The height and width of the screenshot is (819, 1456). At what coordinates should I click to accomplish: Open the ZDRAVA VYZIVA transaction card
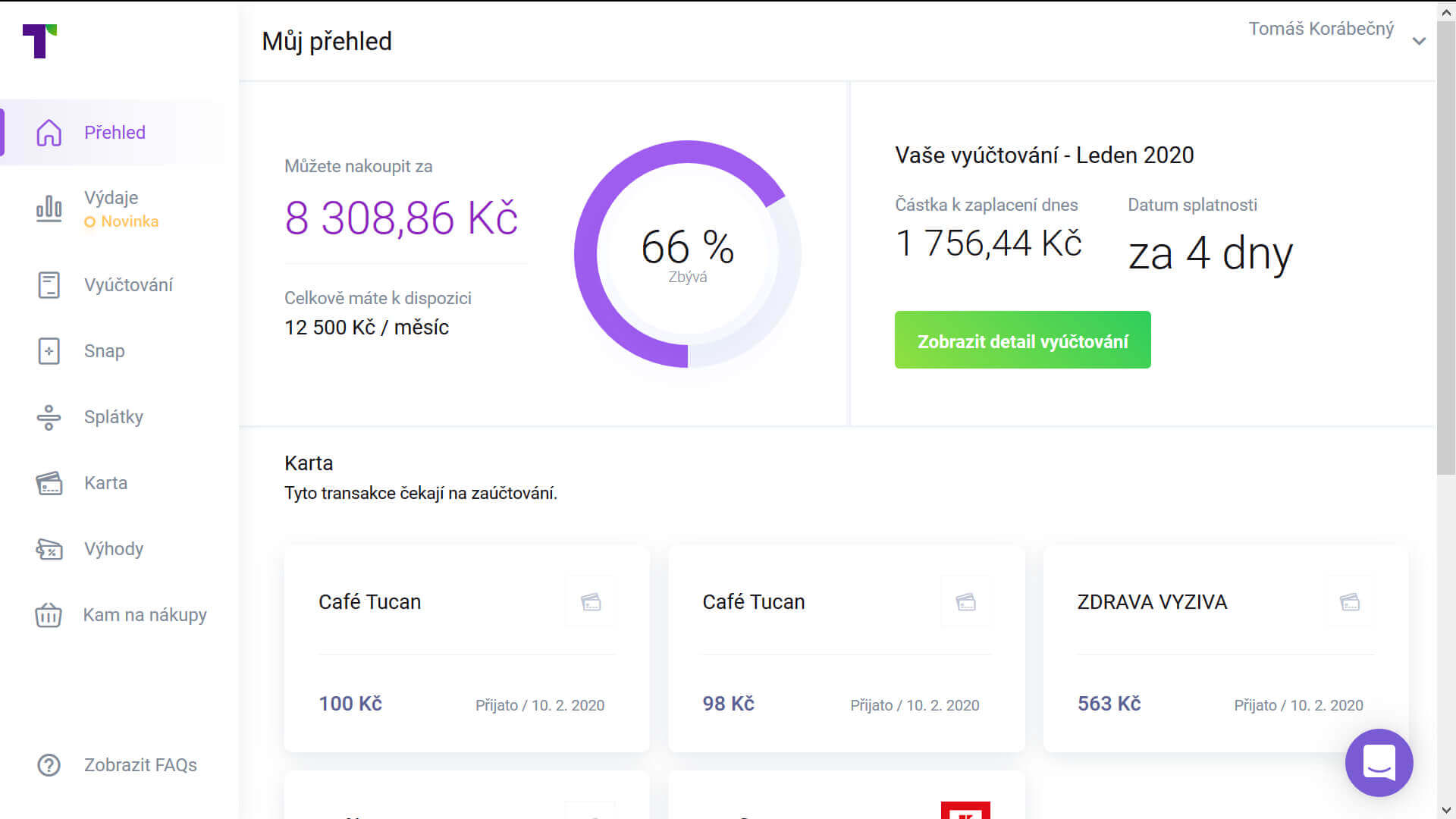1225,648
